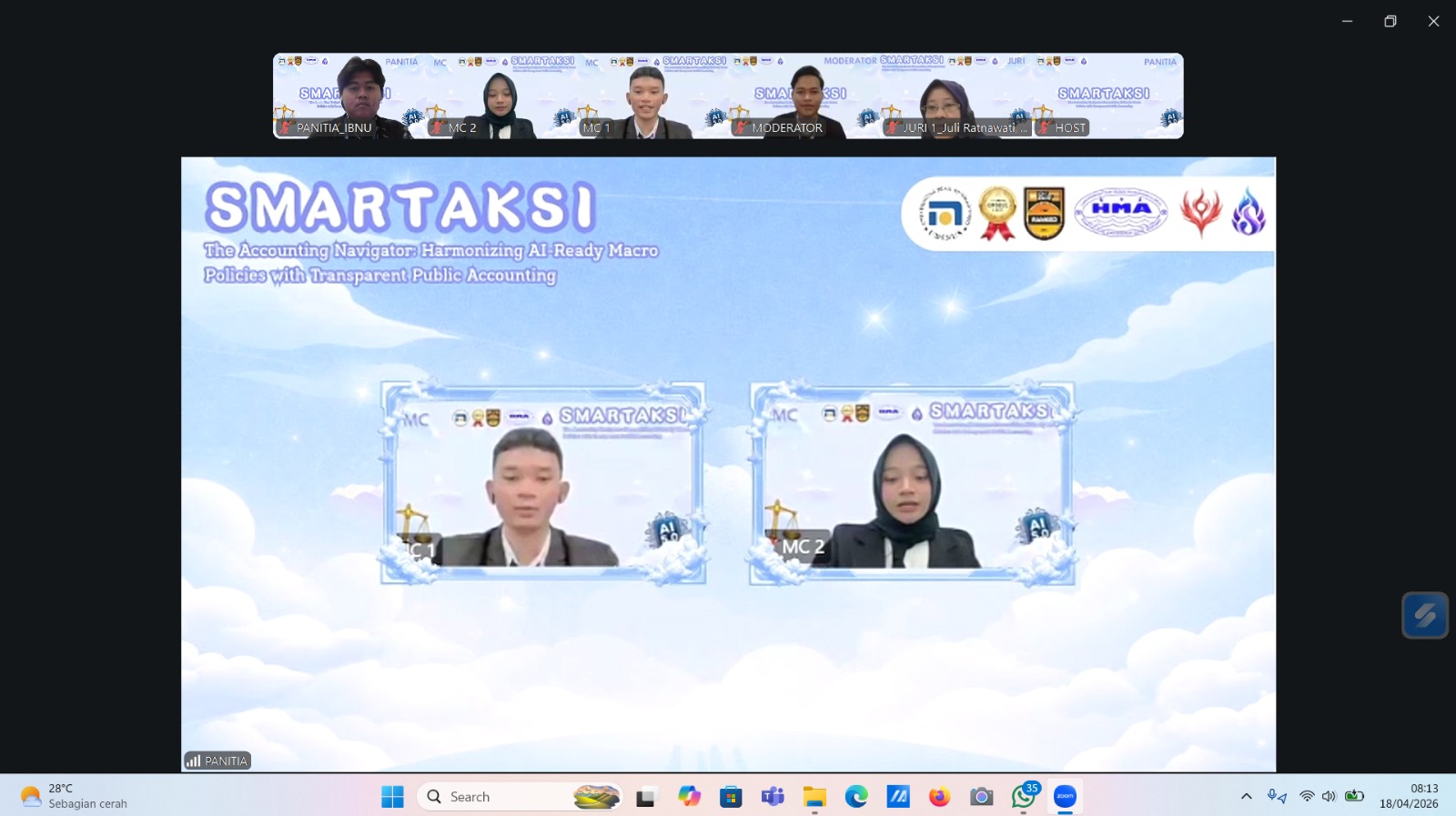Select the JURI 1_Juli Ratnawati video thumbnail
The height and width of the screenshot is (816, 1456).
tap(956, 96)
